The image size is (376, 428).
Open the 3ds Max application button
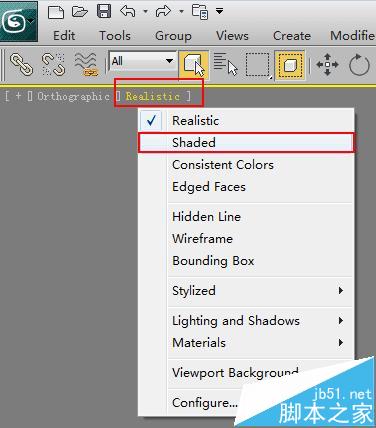(x=18, y=21)
